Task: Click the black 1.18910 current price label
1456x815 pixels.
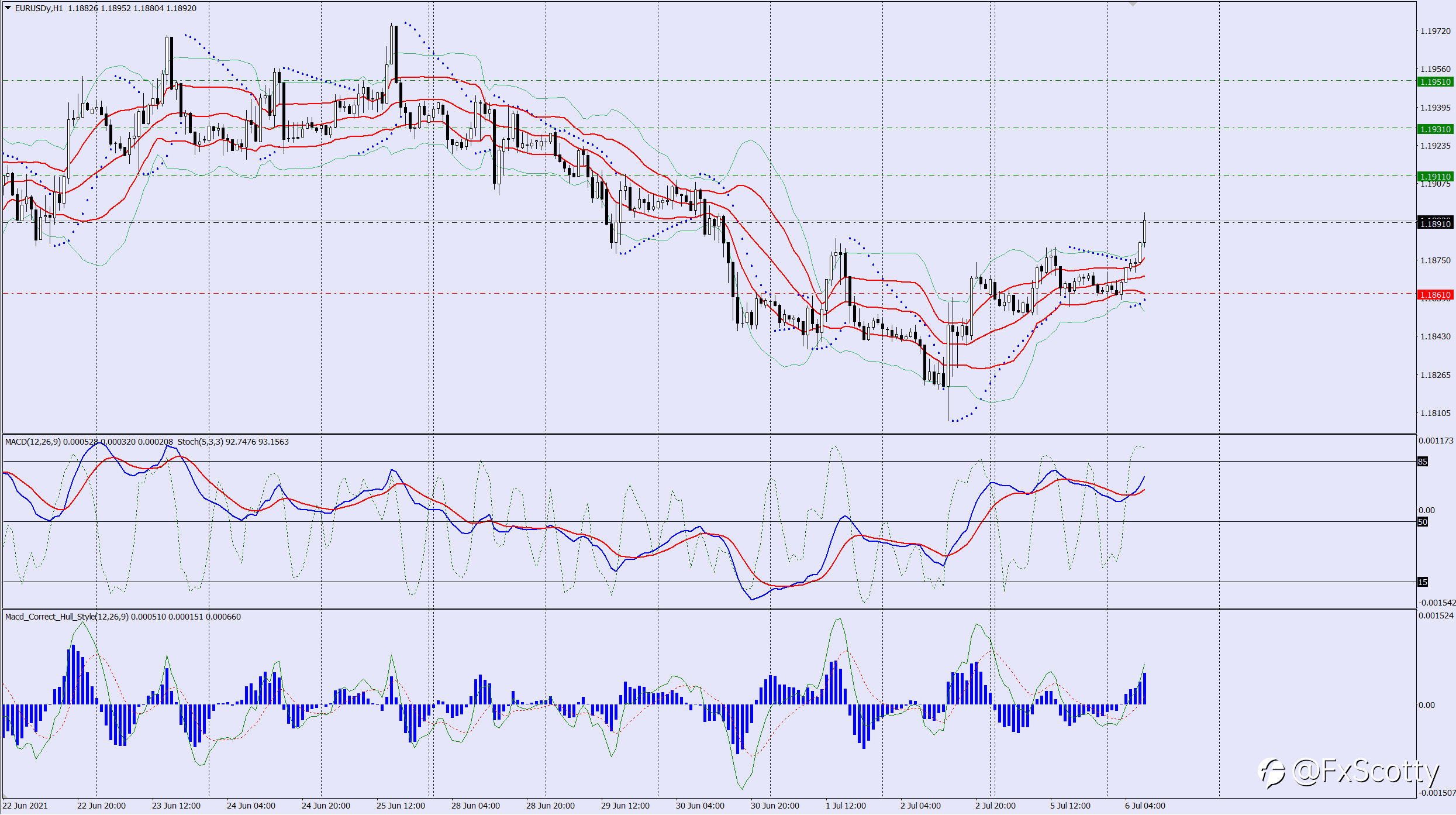Action: pos(1436,223)
